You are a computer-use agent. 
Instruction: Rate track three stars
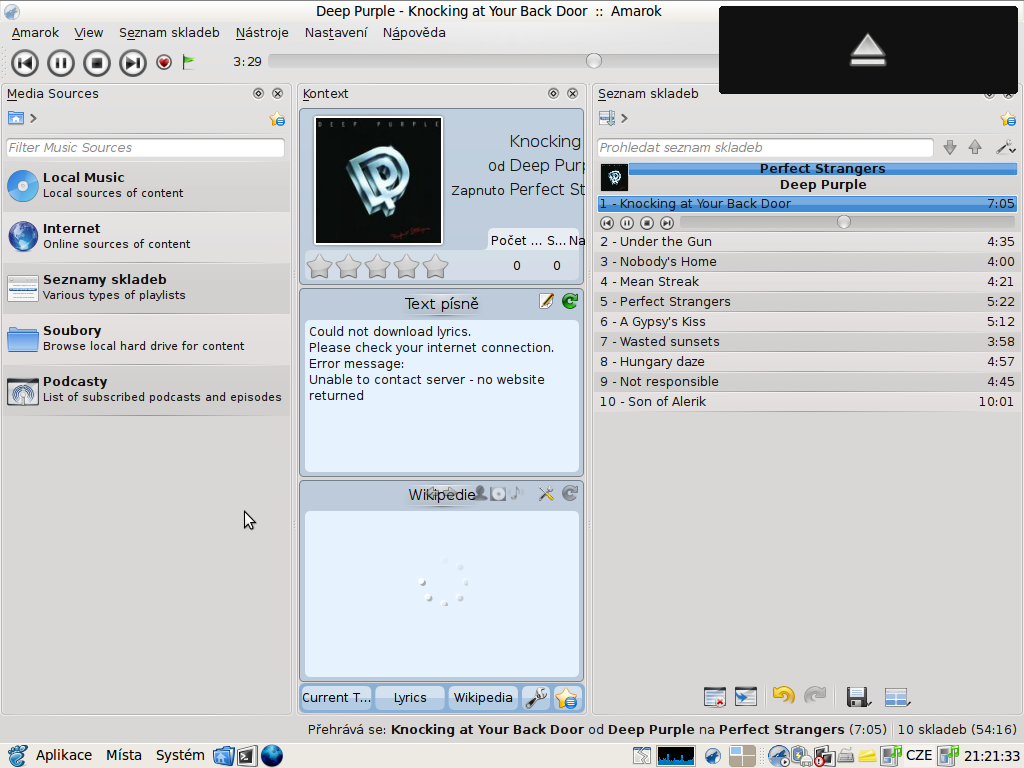click(377, 266)
